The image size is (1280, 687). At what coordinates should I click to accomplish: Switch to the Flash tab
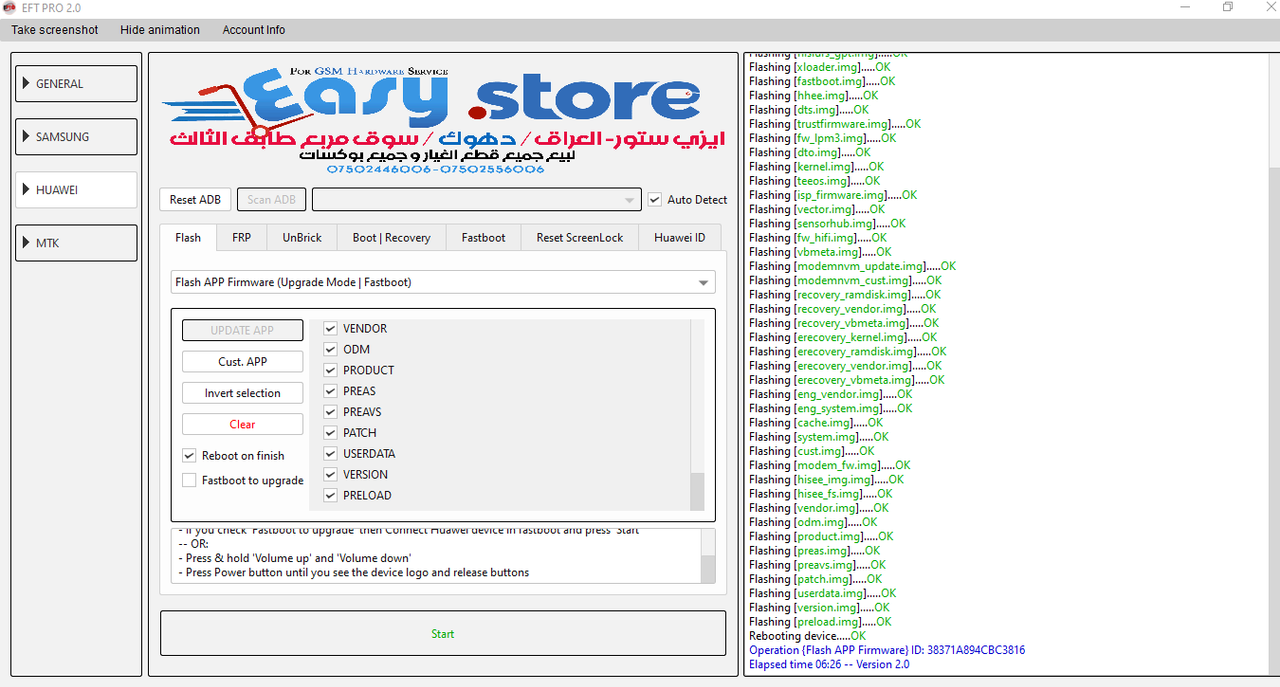188,238
